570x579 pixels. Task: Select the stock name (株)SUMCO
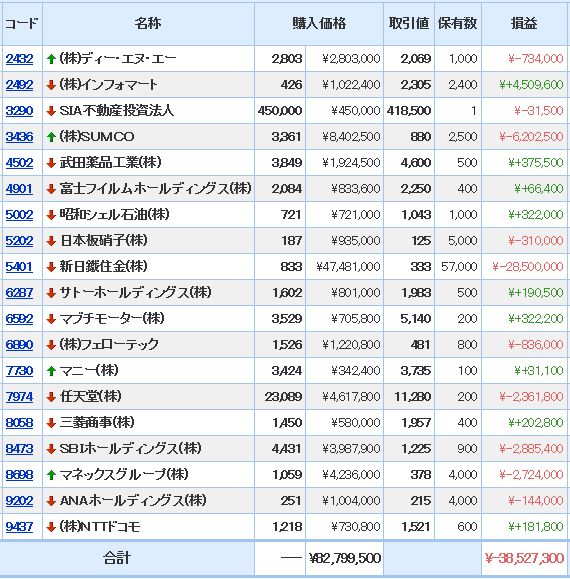97,137
